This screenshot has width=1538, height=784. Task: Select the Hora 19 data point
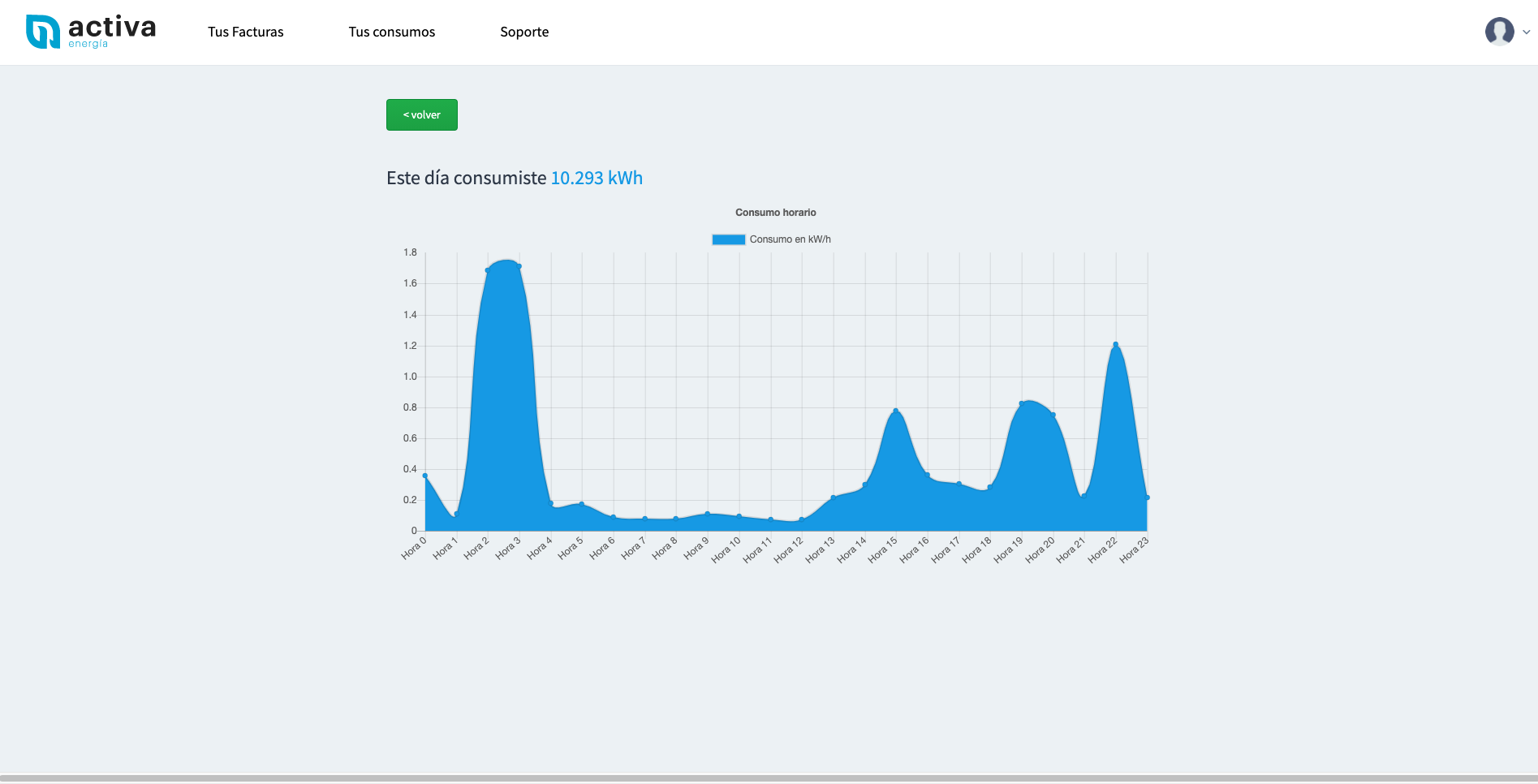click(x=1022, y=403)
